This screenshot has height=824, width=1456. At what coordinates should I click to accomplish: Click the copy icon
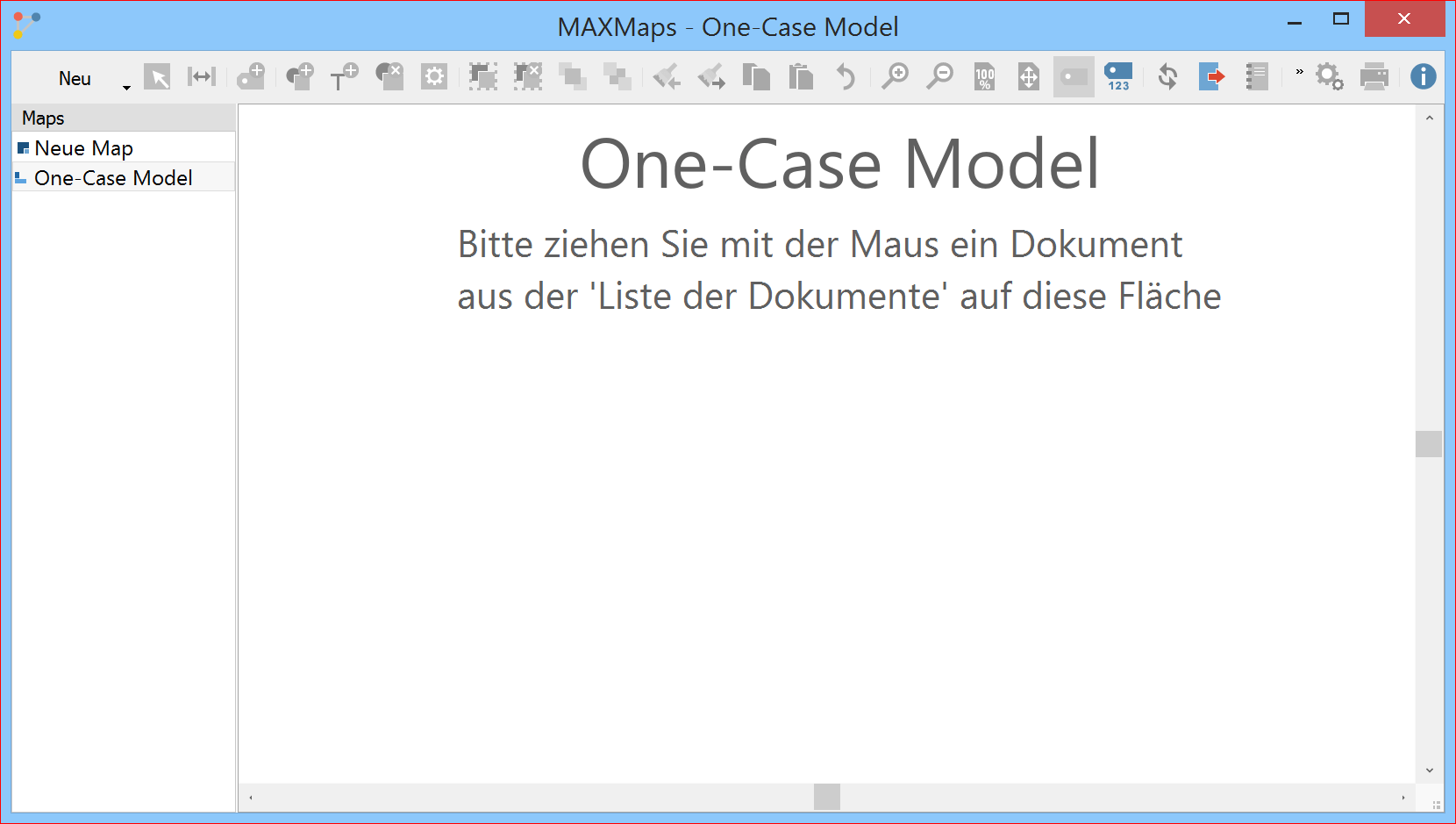tap(756, 76)
